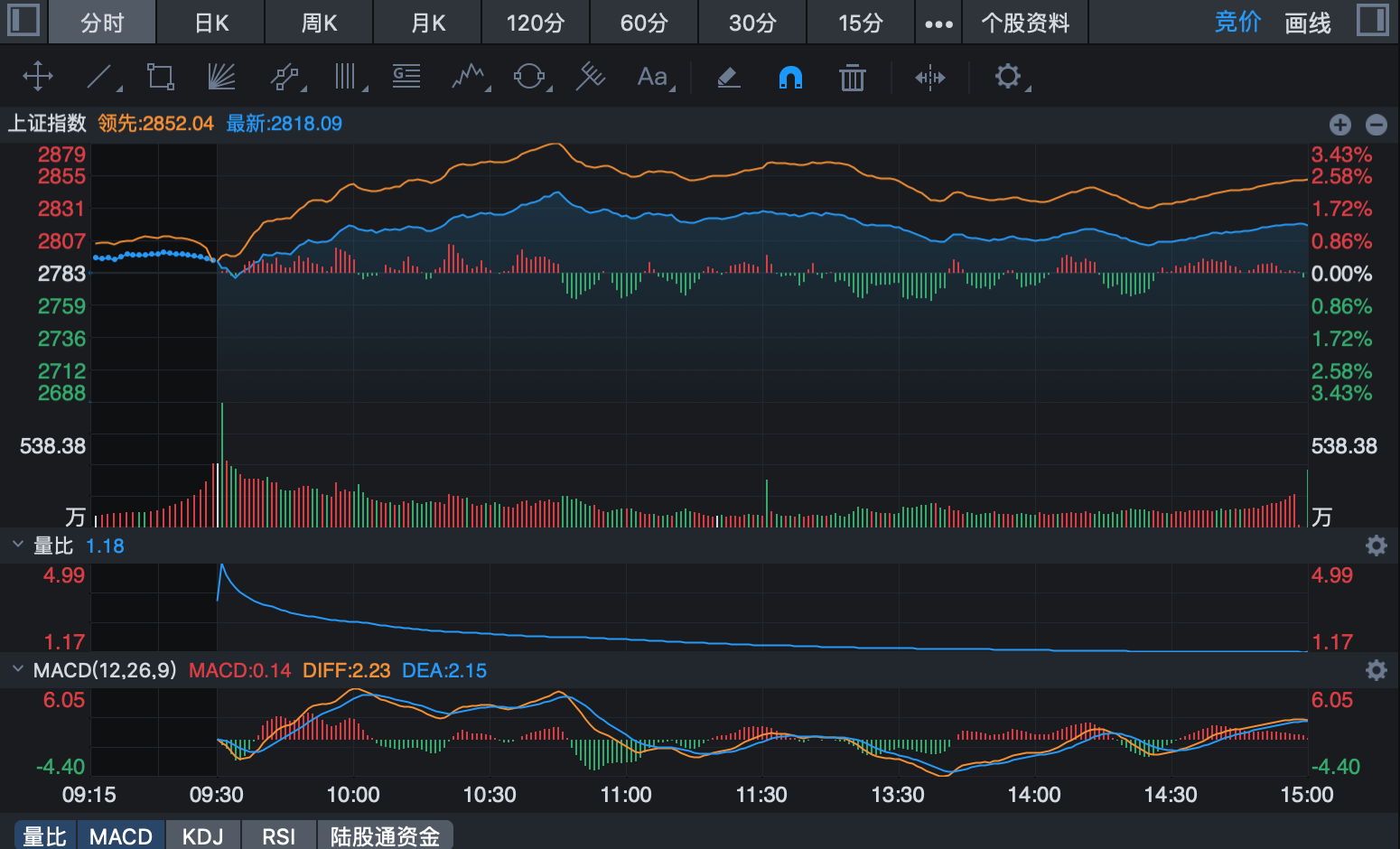
Task: Click the 2783 price axis label
Action: coord(61,274)
